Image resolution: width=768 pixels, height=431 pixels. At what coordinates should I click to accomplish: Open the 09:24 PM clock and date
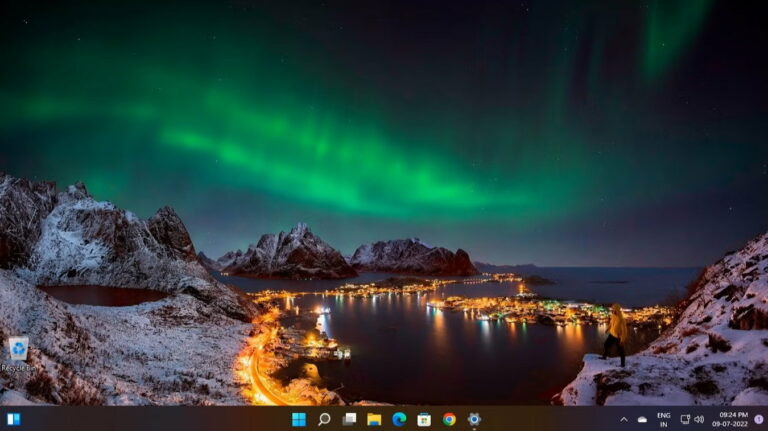[x=730, y=420]
